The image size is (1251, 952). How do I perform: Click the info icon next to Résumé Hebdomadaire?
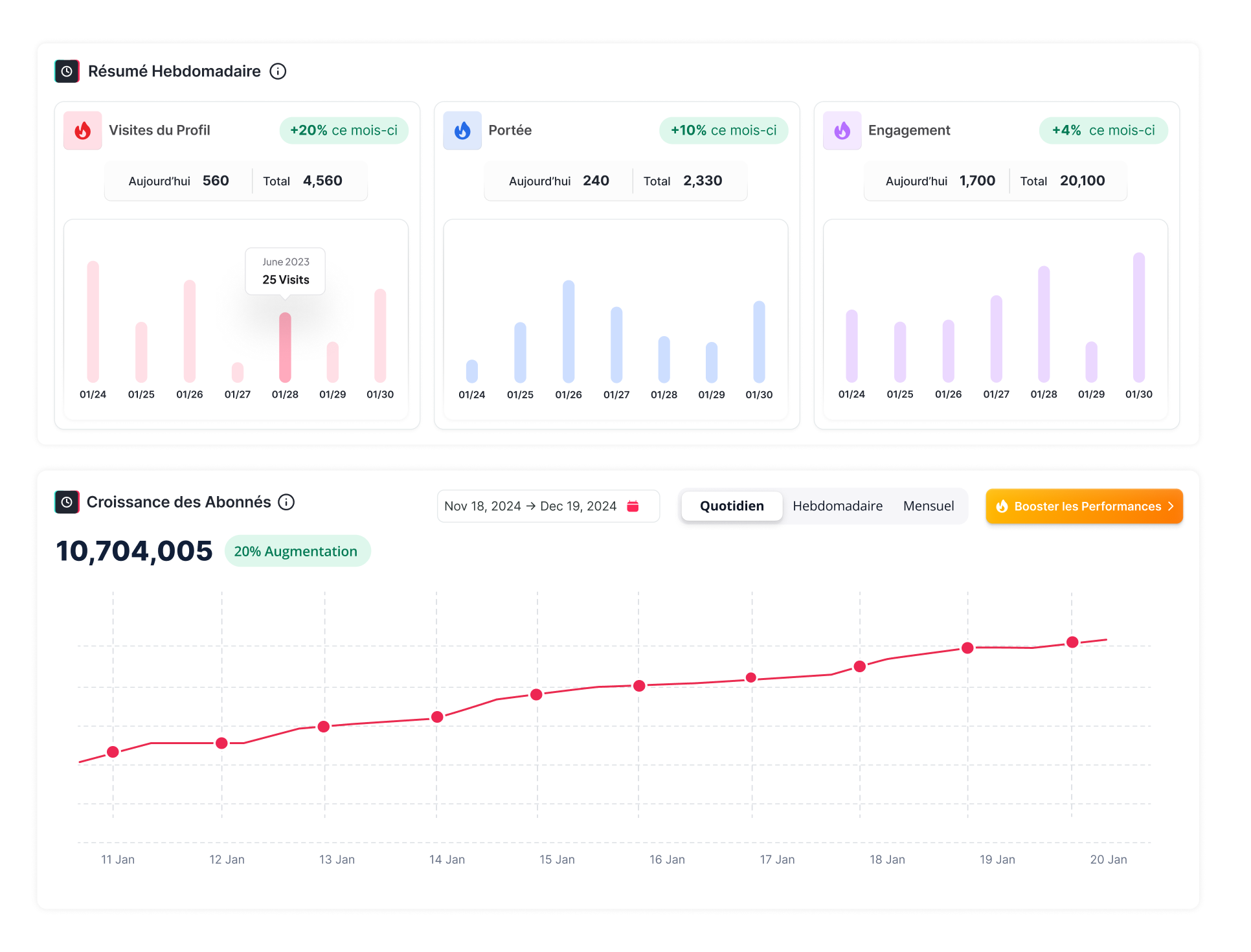tap(278, 71)
